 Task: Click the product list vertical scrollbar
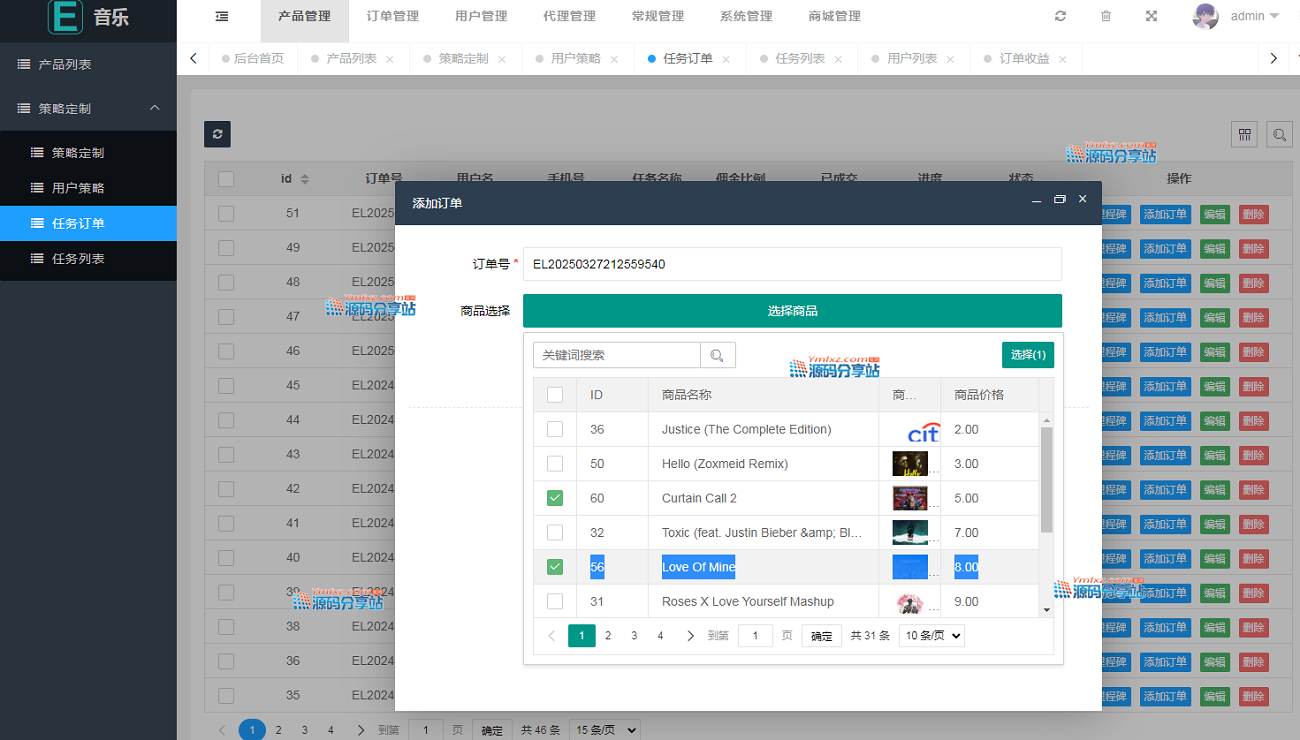1047,480
